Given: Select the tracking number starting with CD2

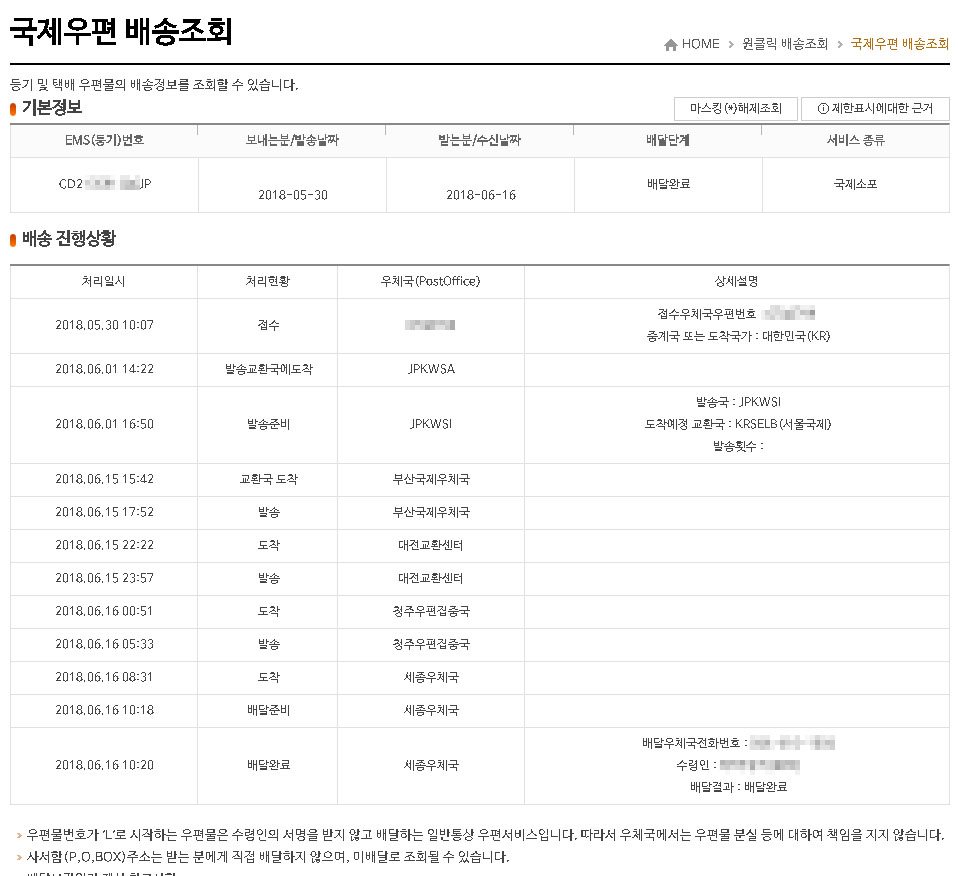Looking at the screenshot, I should tap(104, 184).
